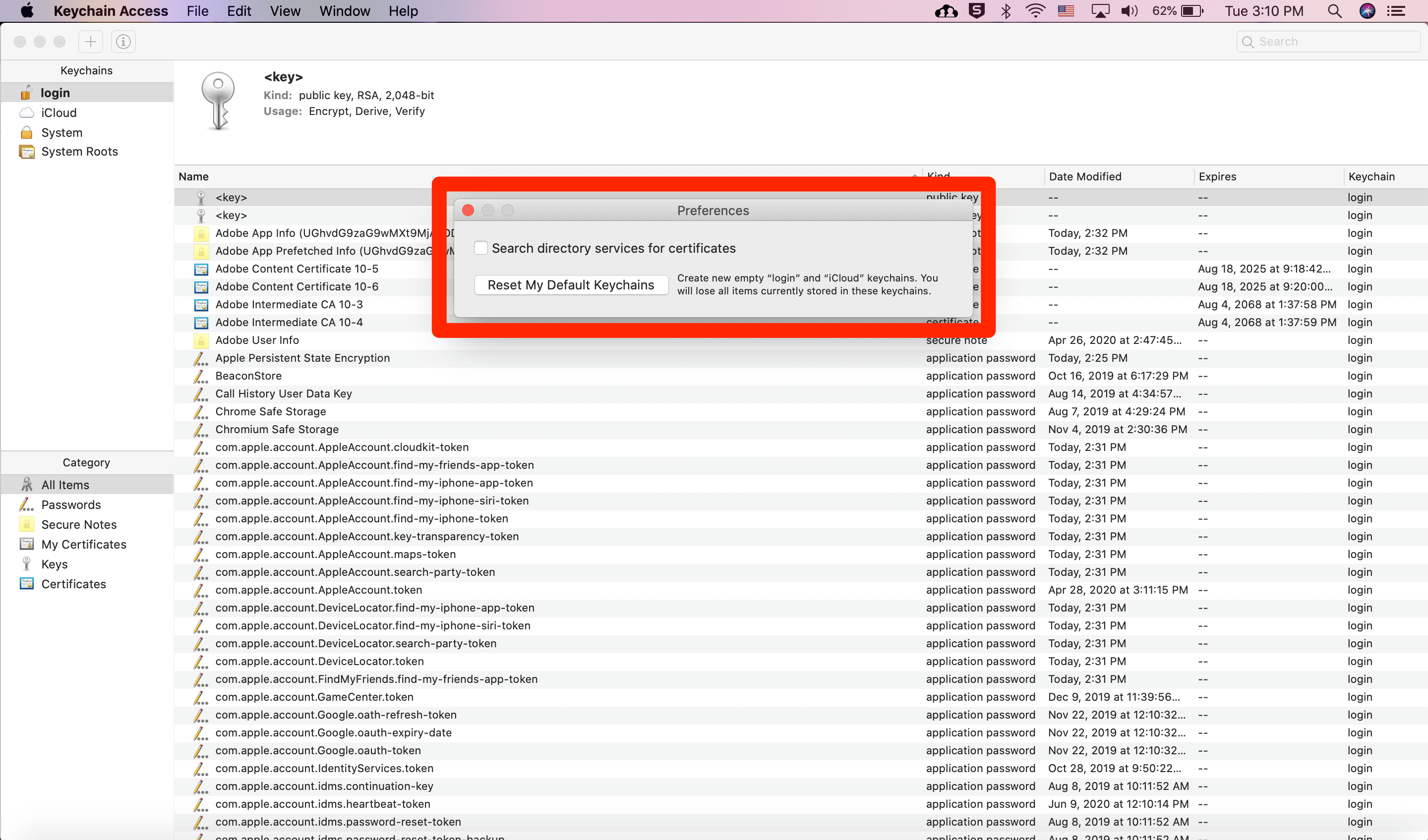Open the Siri menu bar icon
The width and height of the screenshot is (1428, 840).
click(x=1367, y=11)
